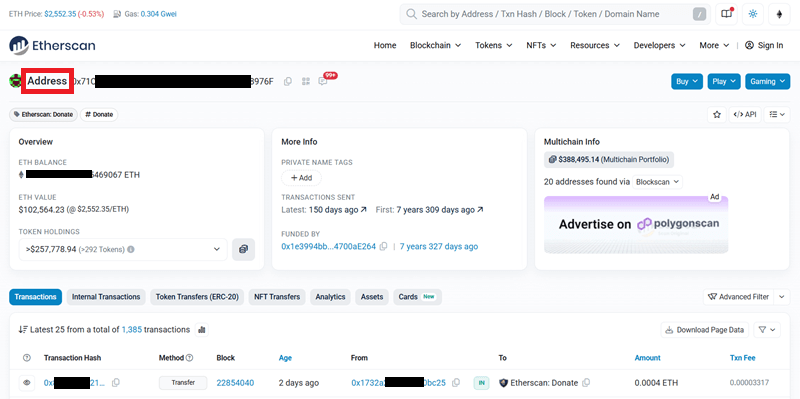Switch to Internal Transactions tab
This screenshot has width=800, height=399.
[x=106, y=297]
